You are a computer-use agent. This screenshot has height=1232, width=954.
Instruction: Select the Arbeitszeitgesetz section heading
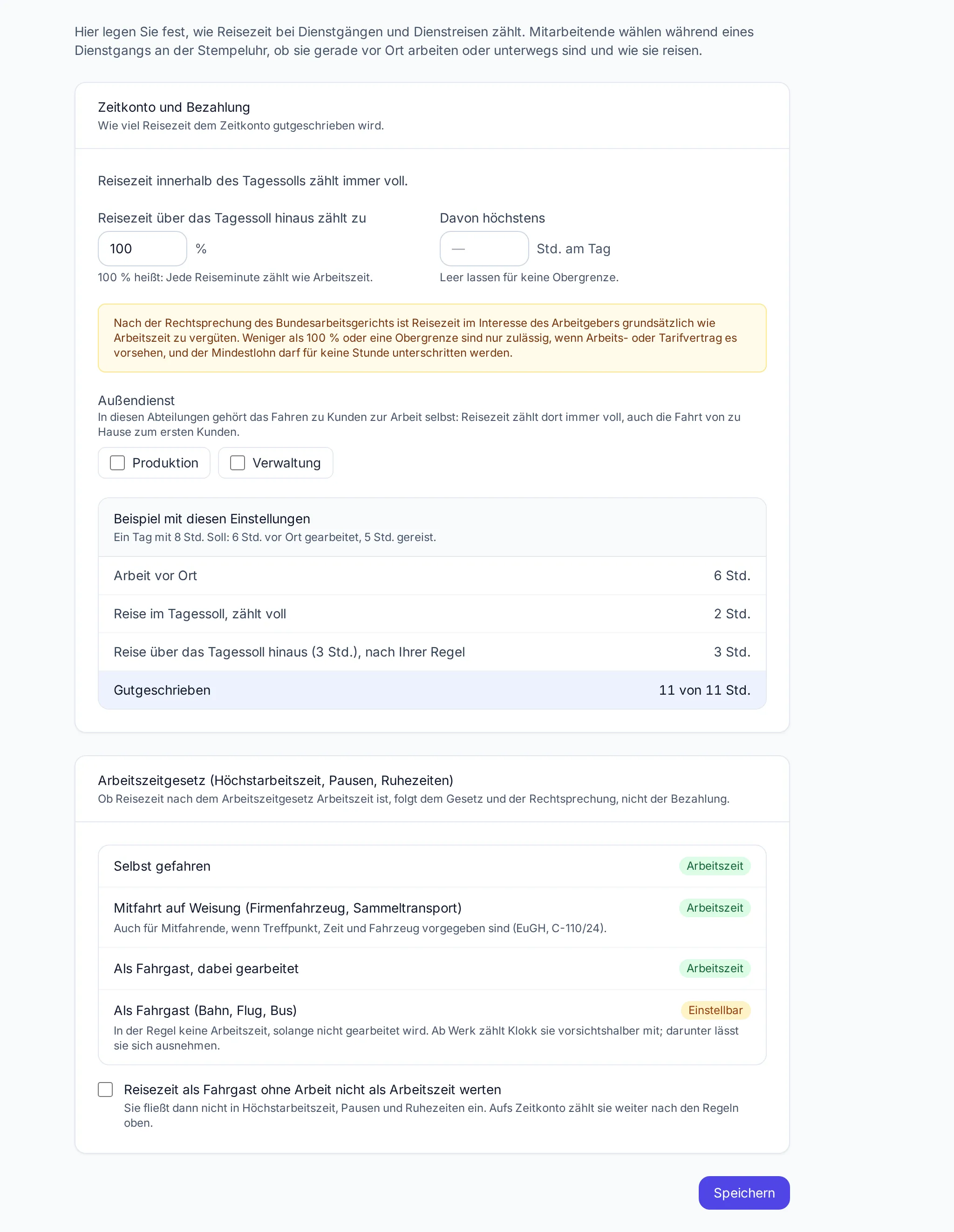275,780
